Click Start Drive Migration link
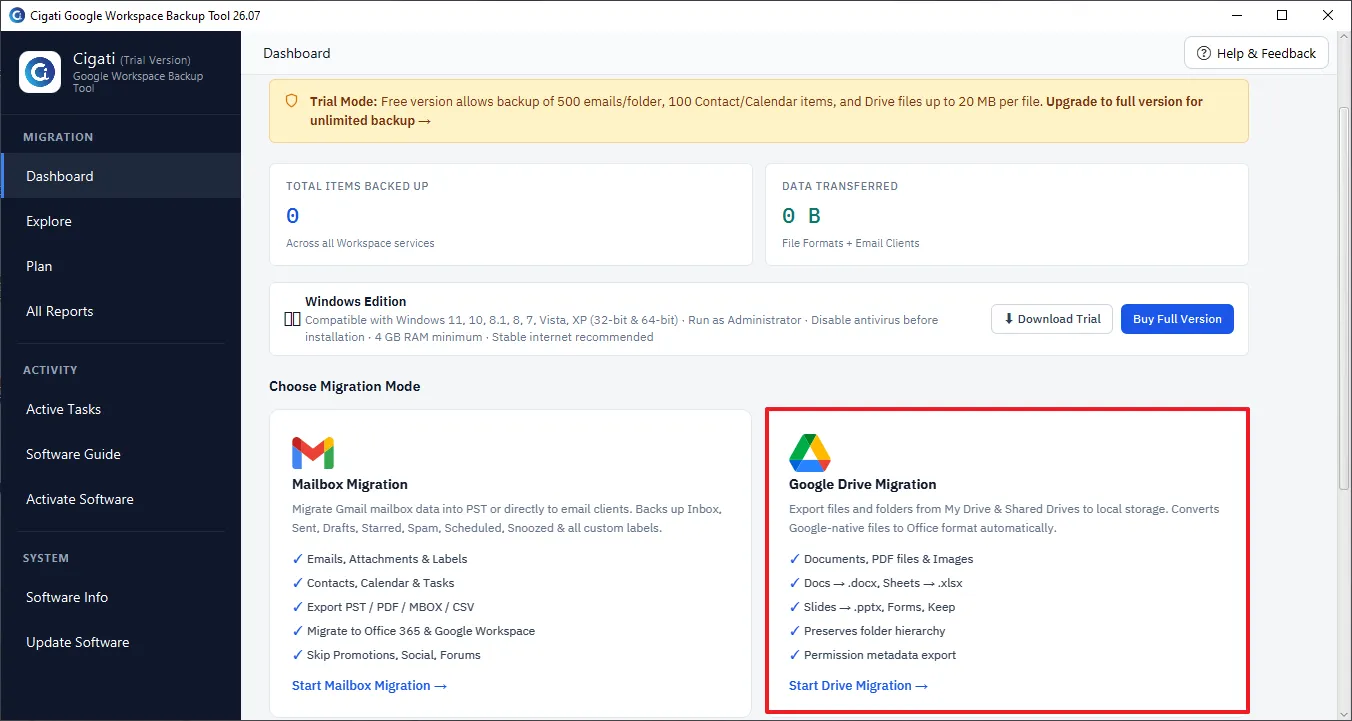The width and height of the screenshot is (1352, 721). pos(858,685)
